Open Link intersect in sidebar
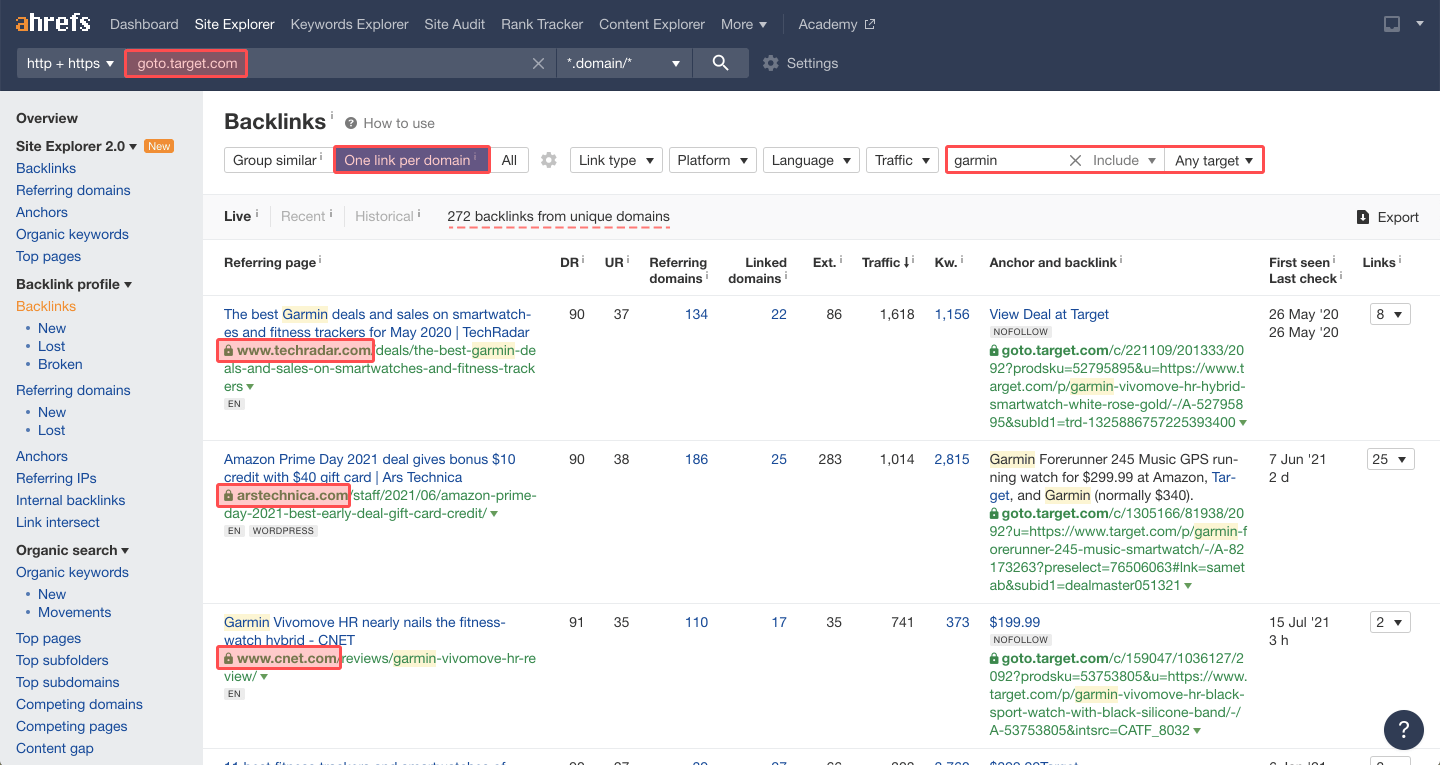Image resolution: width=1440 pixels, height=765 pixels. (x=58, y=522)
